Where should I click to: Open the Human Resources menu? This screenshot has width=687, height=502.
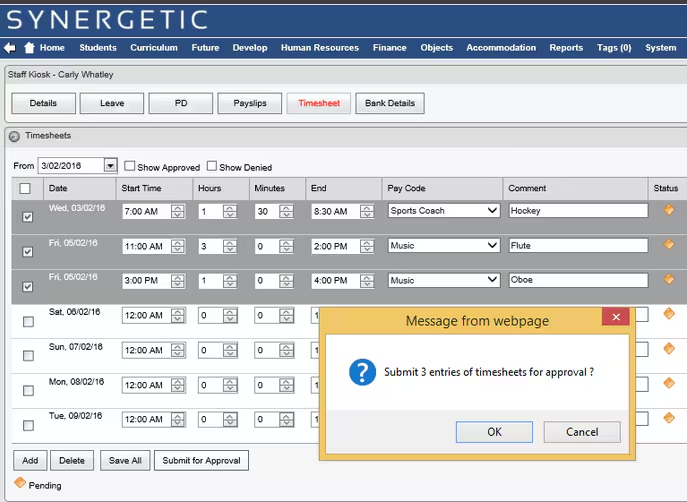point(320,48)
